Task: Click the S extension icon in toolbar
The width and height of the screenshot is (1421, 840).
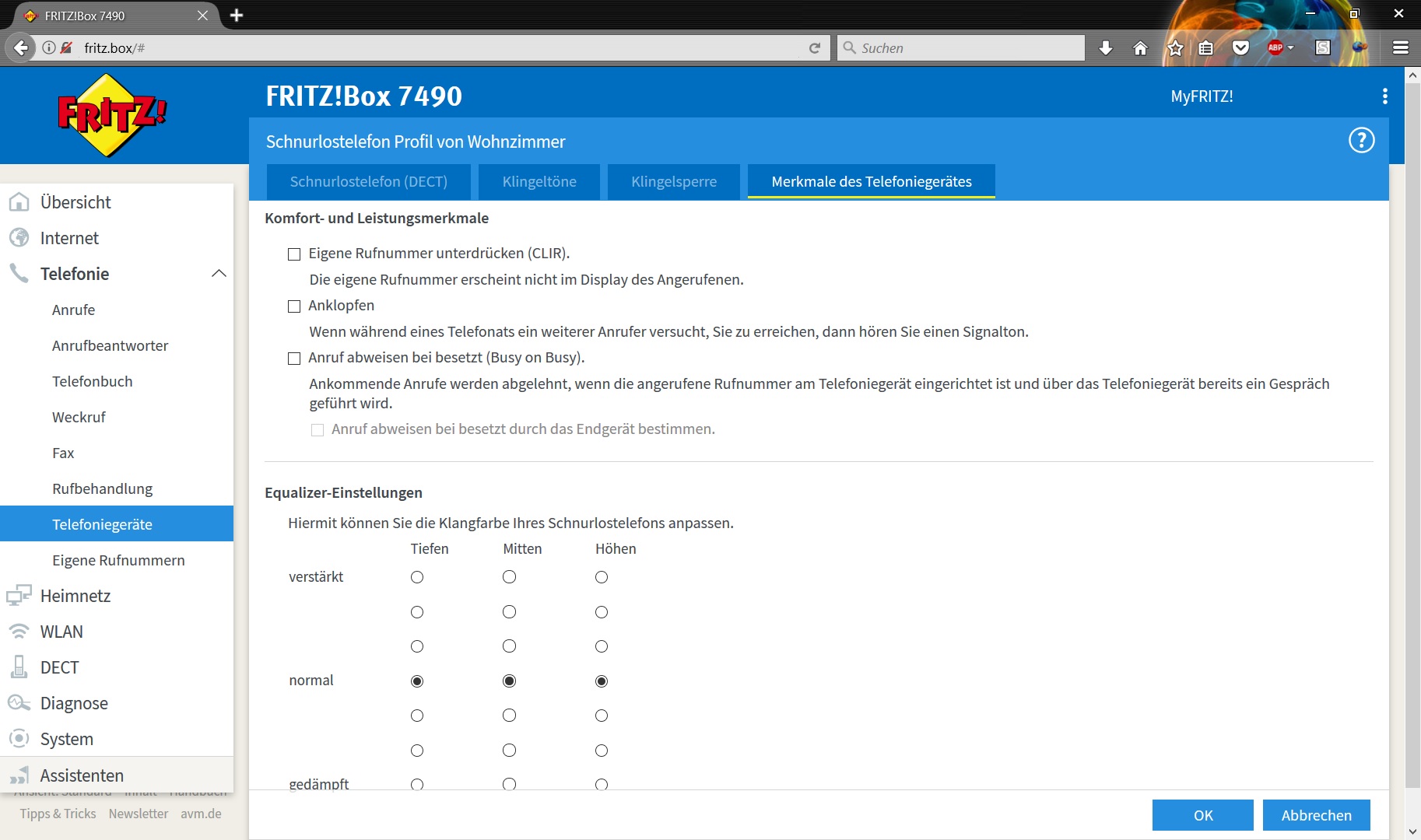Action: [x=1322, y=48]
